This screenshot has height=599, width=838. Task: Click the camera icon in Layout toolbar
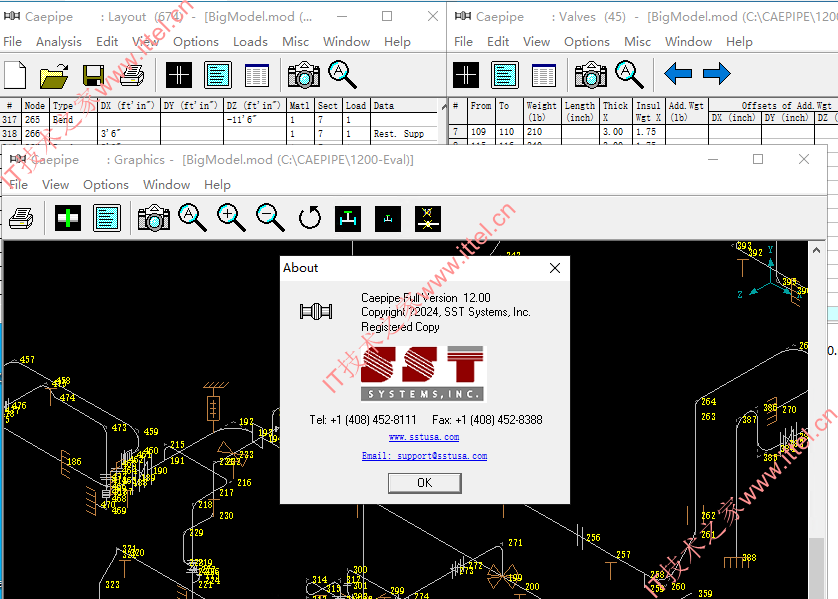click(304, 75)
